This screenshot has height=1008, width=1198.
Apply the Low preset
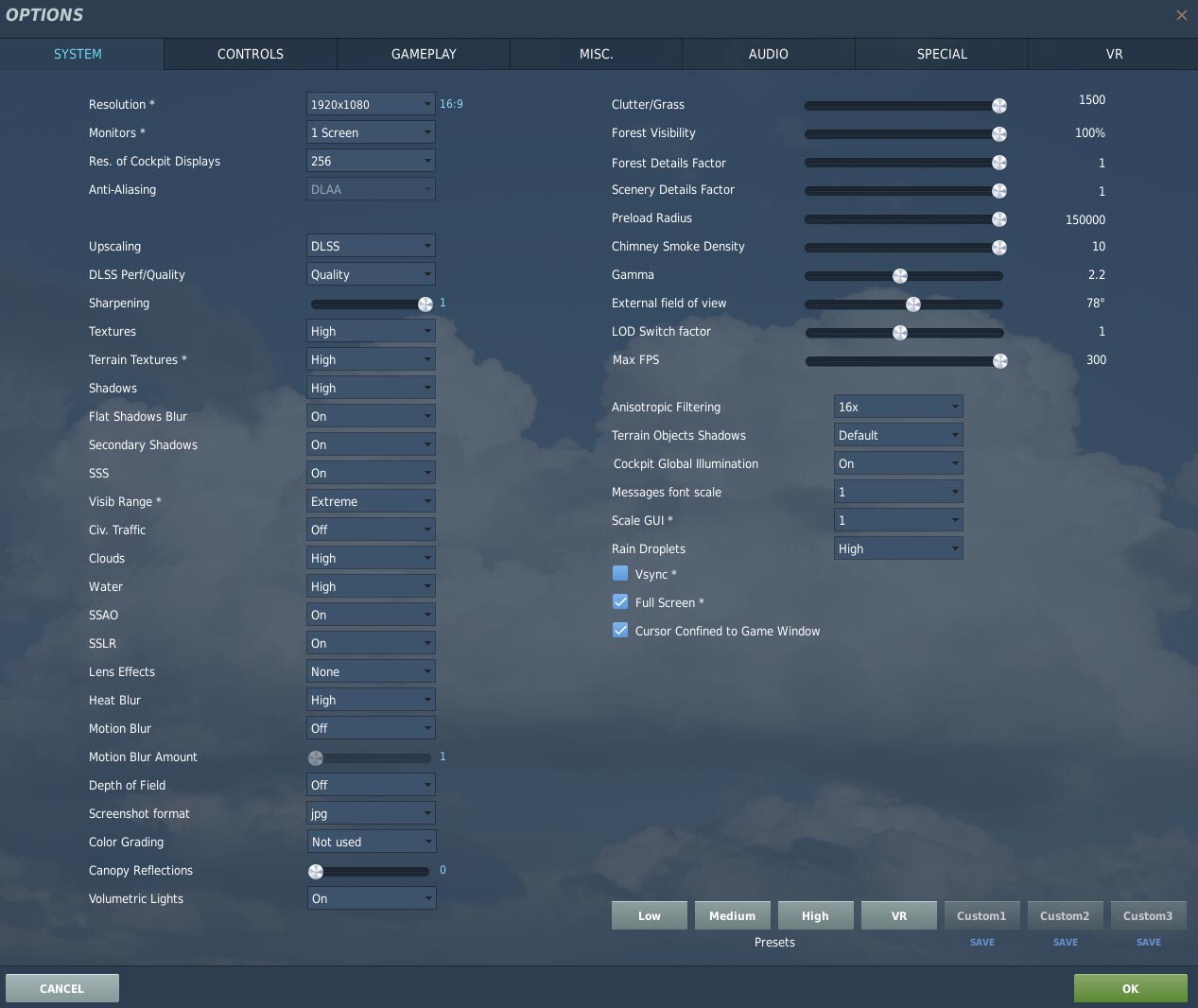point(650,915)
